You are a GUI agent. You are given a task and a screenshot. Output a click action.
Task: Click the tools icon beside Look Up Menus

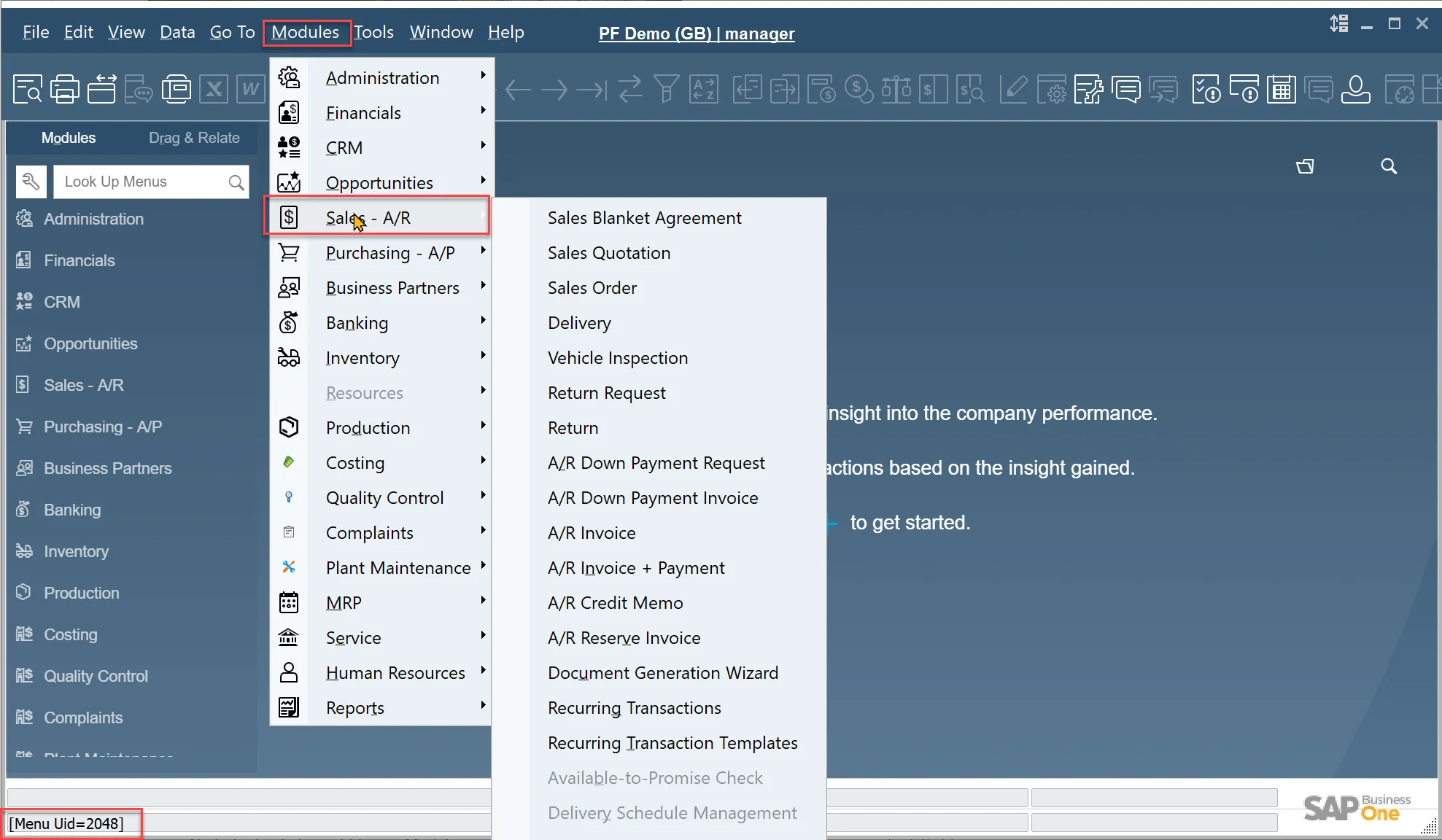click(31, 182)
